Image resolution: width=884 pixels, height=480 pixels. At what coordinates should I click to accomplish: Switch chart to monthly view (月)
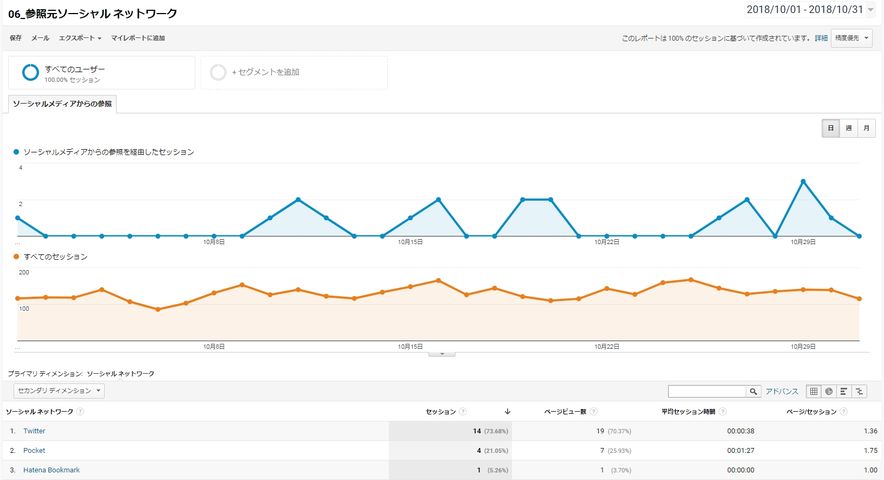[x=867, y=128]
